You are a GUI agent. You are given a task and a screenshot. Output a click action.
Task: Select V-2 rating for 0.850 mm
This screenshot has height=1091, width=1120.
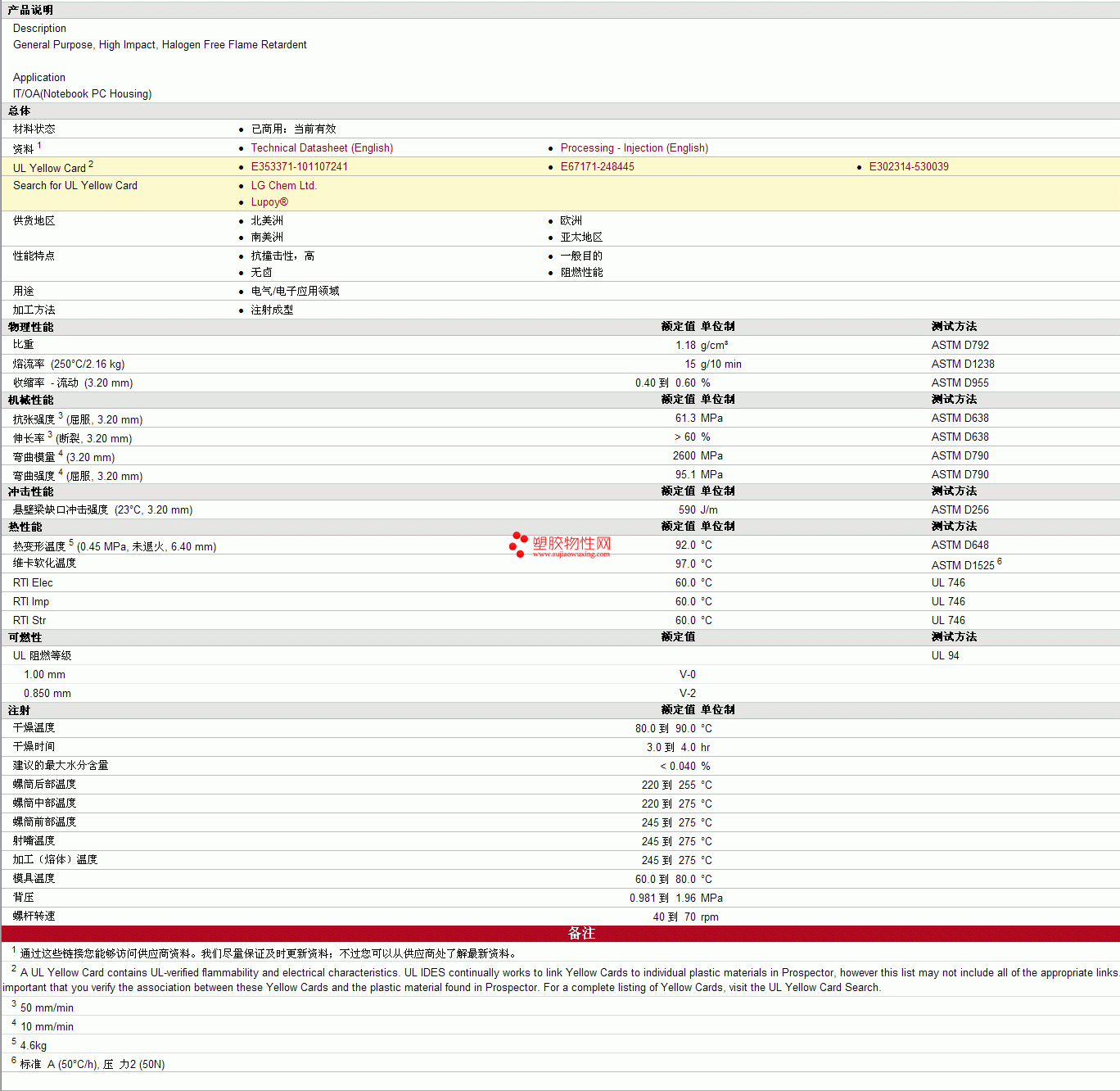687,694
